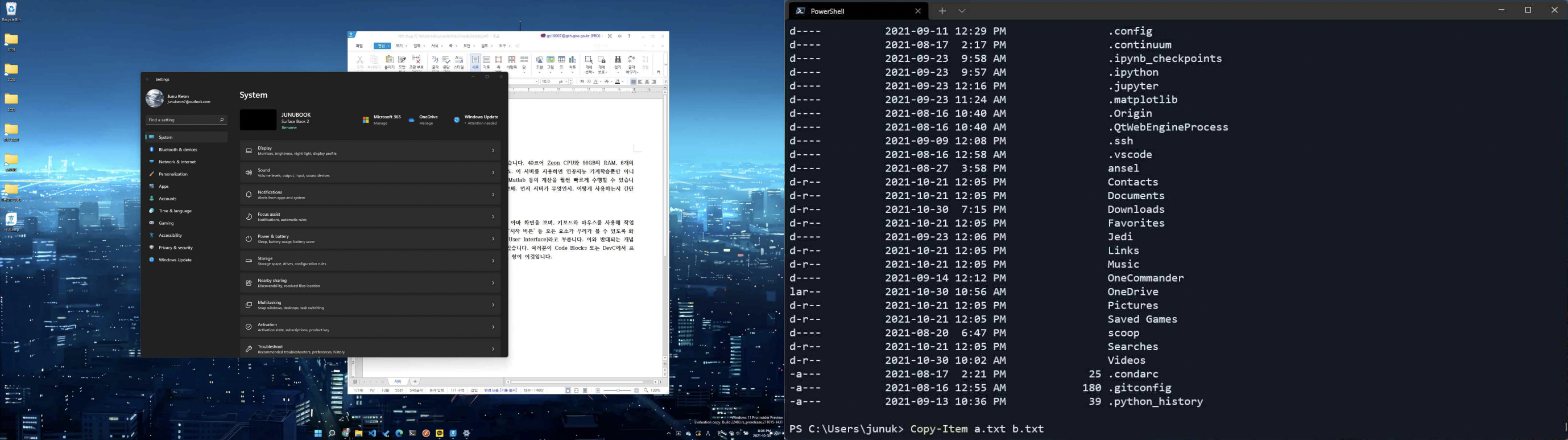
Task: Toggle bold text in Hangul format bar
Action: pos(582,81)
